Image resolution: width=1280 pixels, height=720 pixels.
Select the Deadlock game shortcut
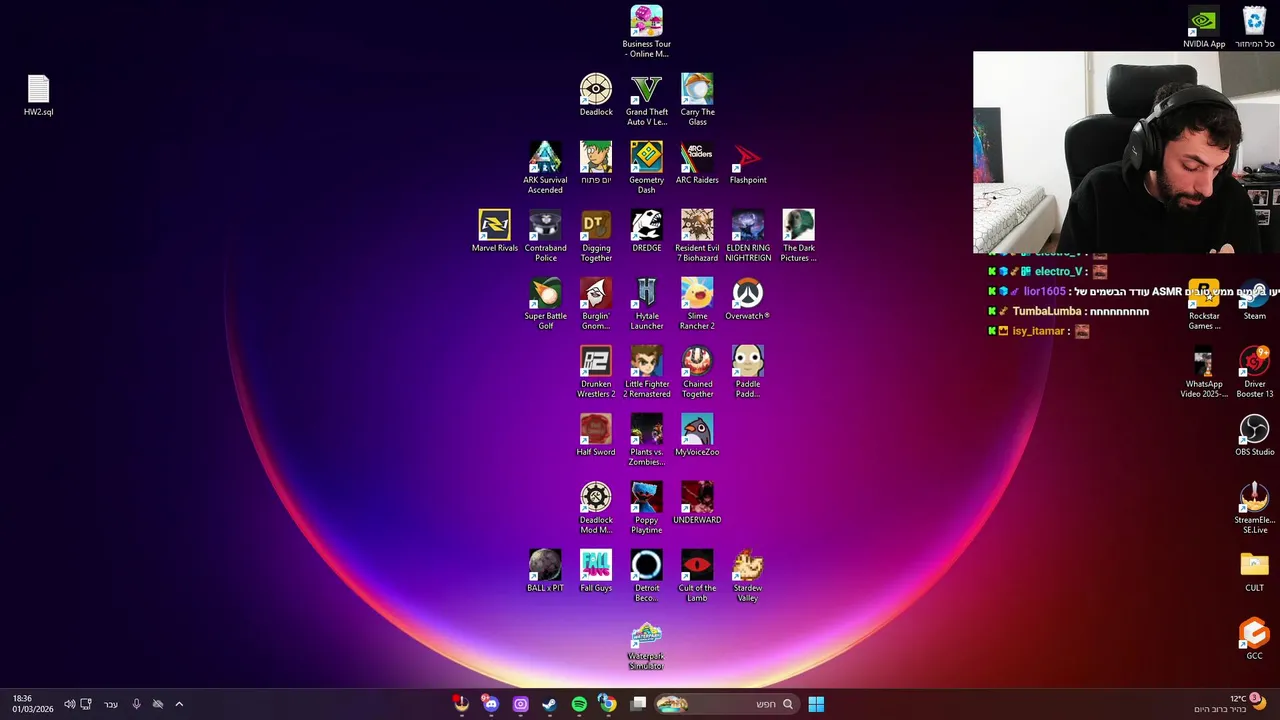coord(596,95)
